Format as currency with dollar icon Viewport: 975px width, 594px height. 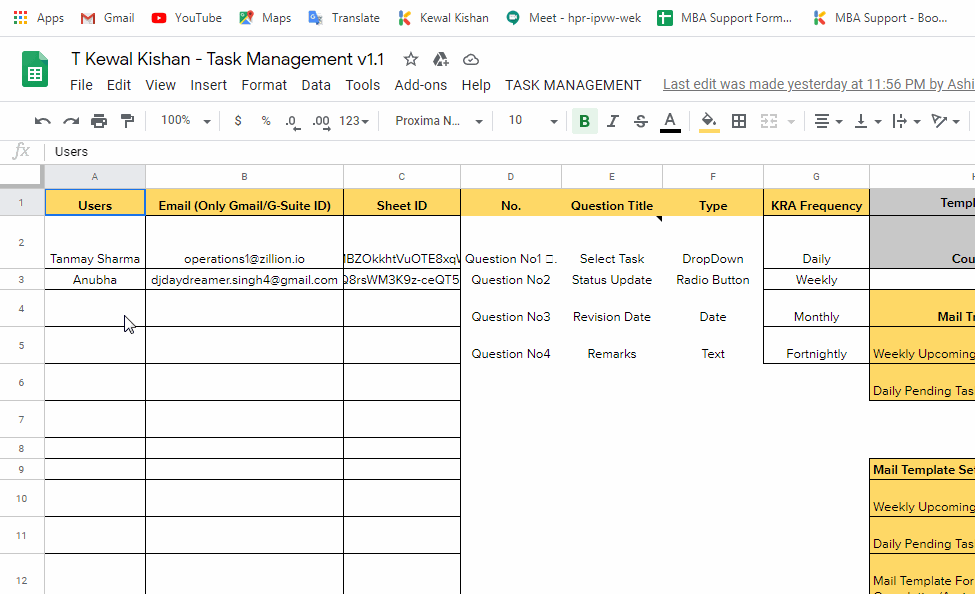click(238, 121)
